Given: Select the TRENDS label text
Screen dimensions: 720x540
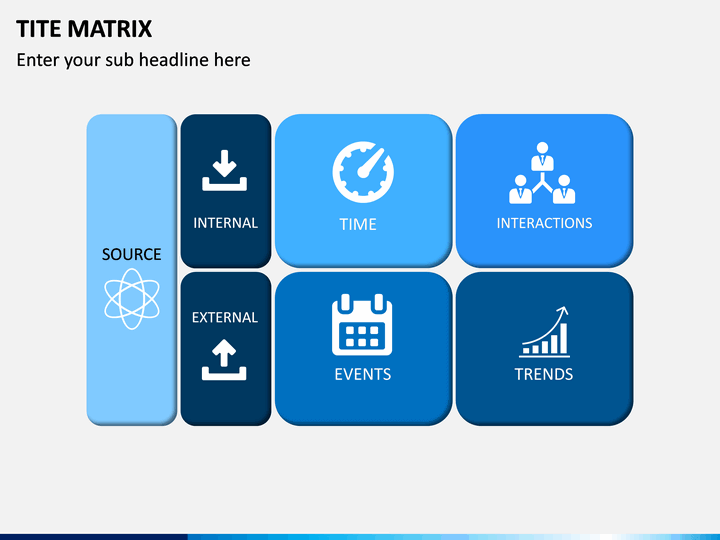Looking at the screenshot, I should (544, 374).
